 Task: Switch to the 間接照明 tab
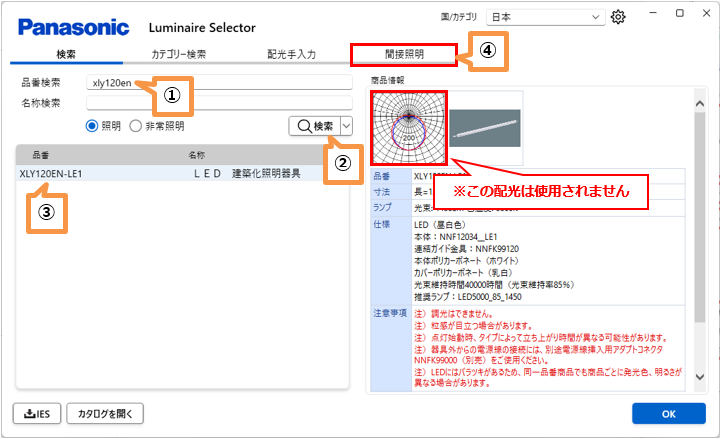403,53
